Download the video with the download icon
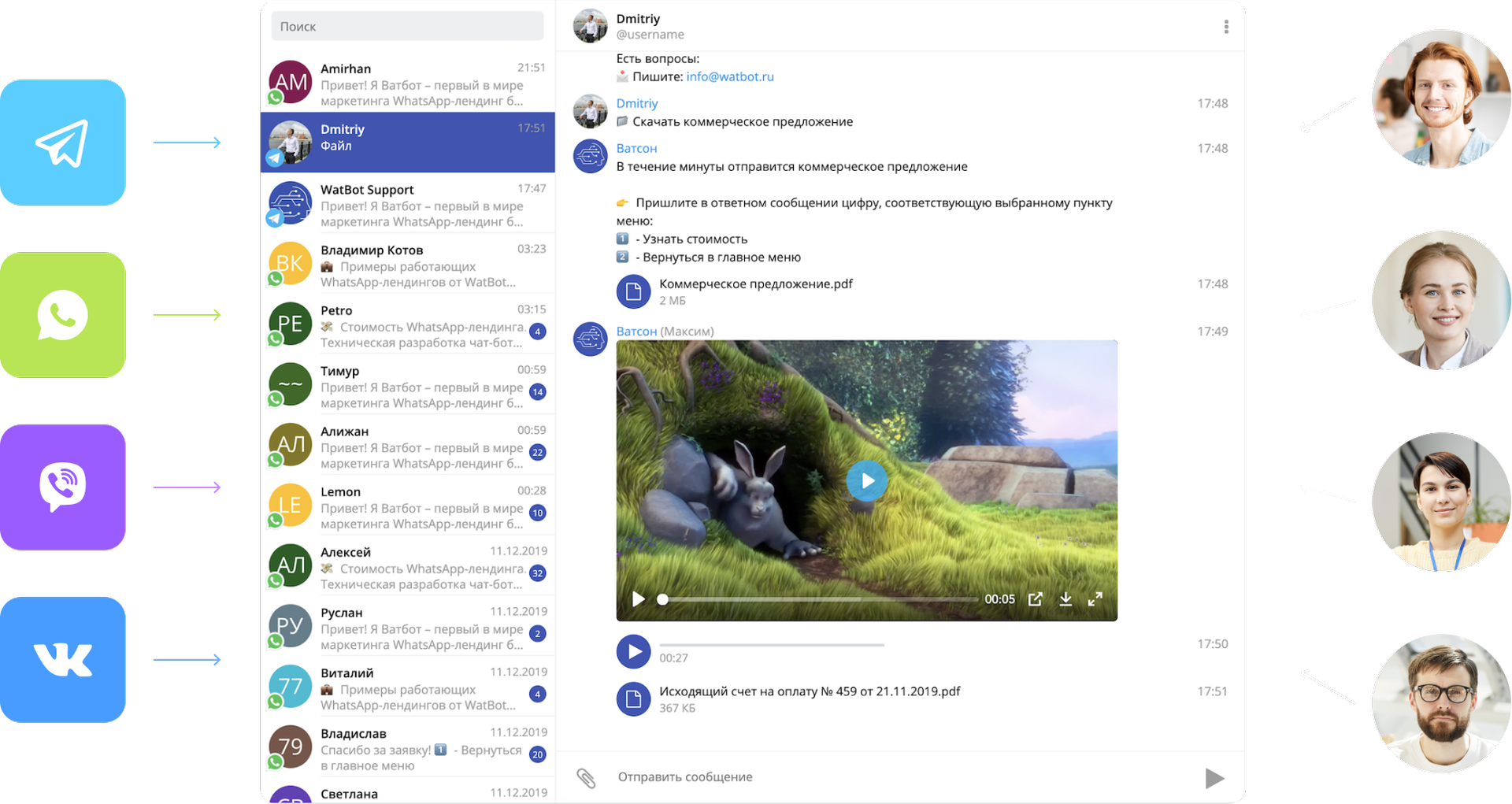Viewport: 1512px width, 804px height. pyautogui.click(x=1065, y=599)
